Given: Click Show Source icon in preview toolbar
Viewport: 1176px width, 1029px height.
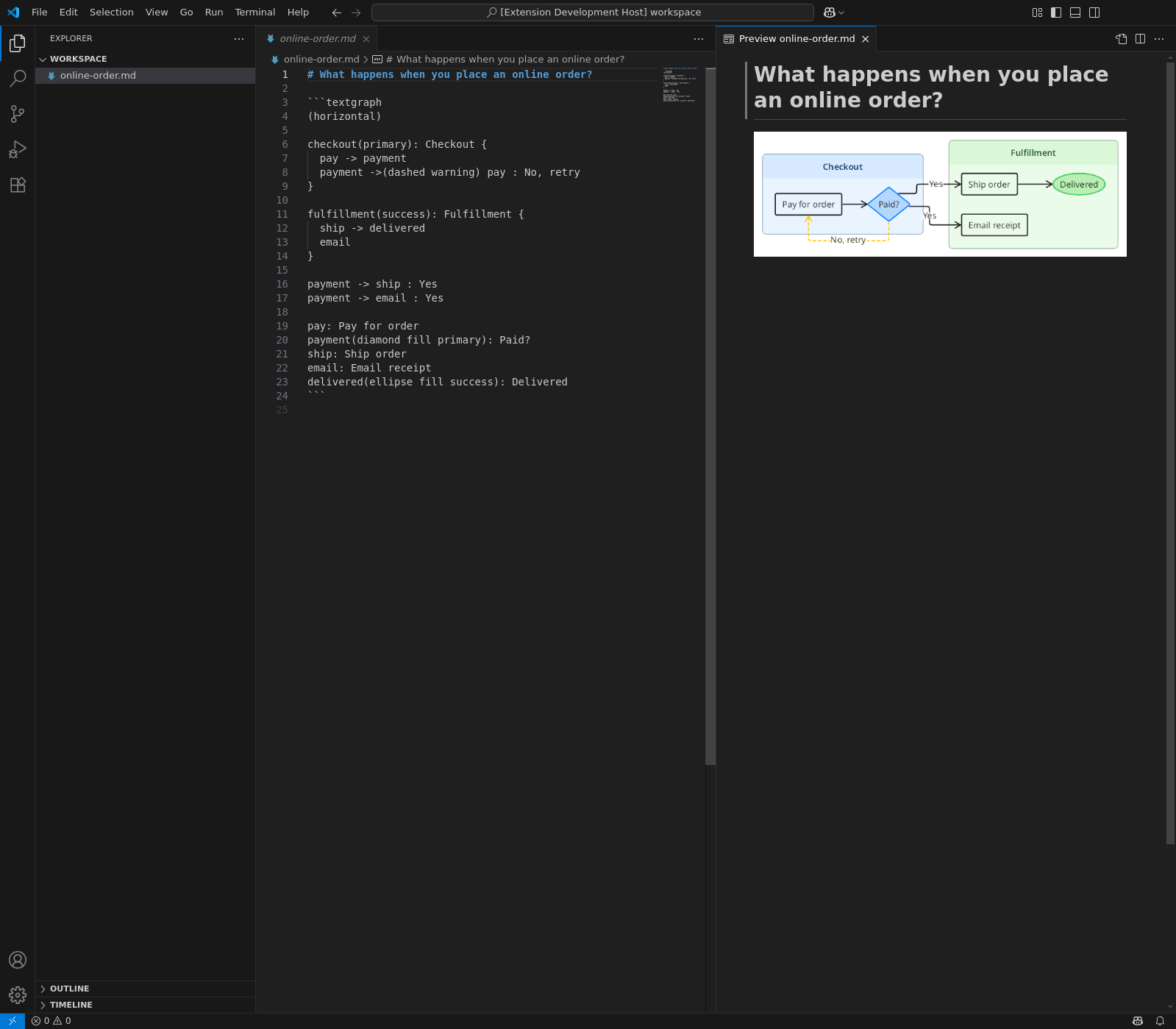Looking at the screenshot, I should tap(1121, 39).
